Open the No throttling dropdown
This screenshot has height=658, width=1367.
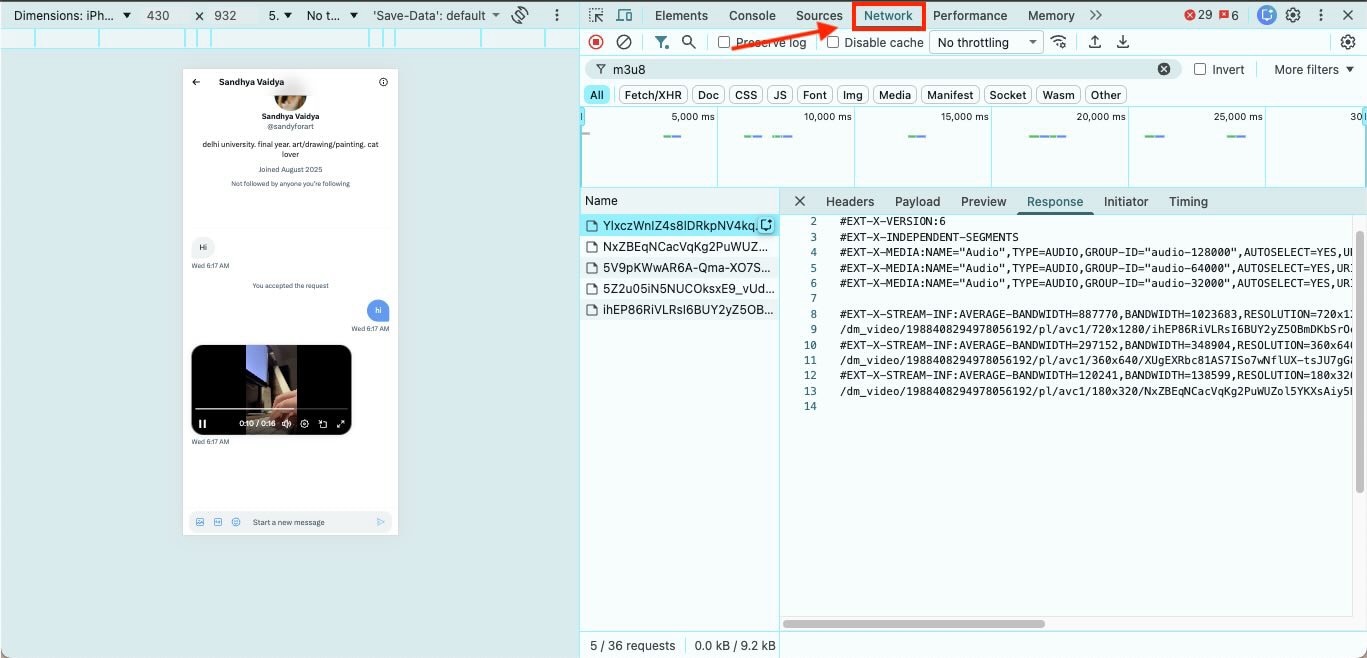point(985,42)
